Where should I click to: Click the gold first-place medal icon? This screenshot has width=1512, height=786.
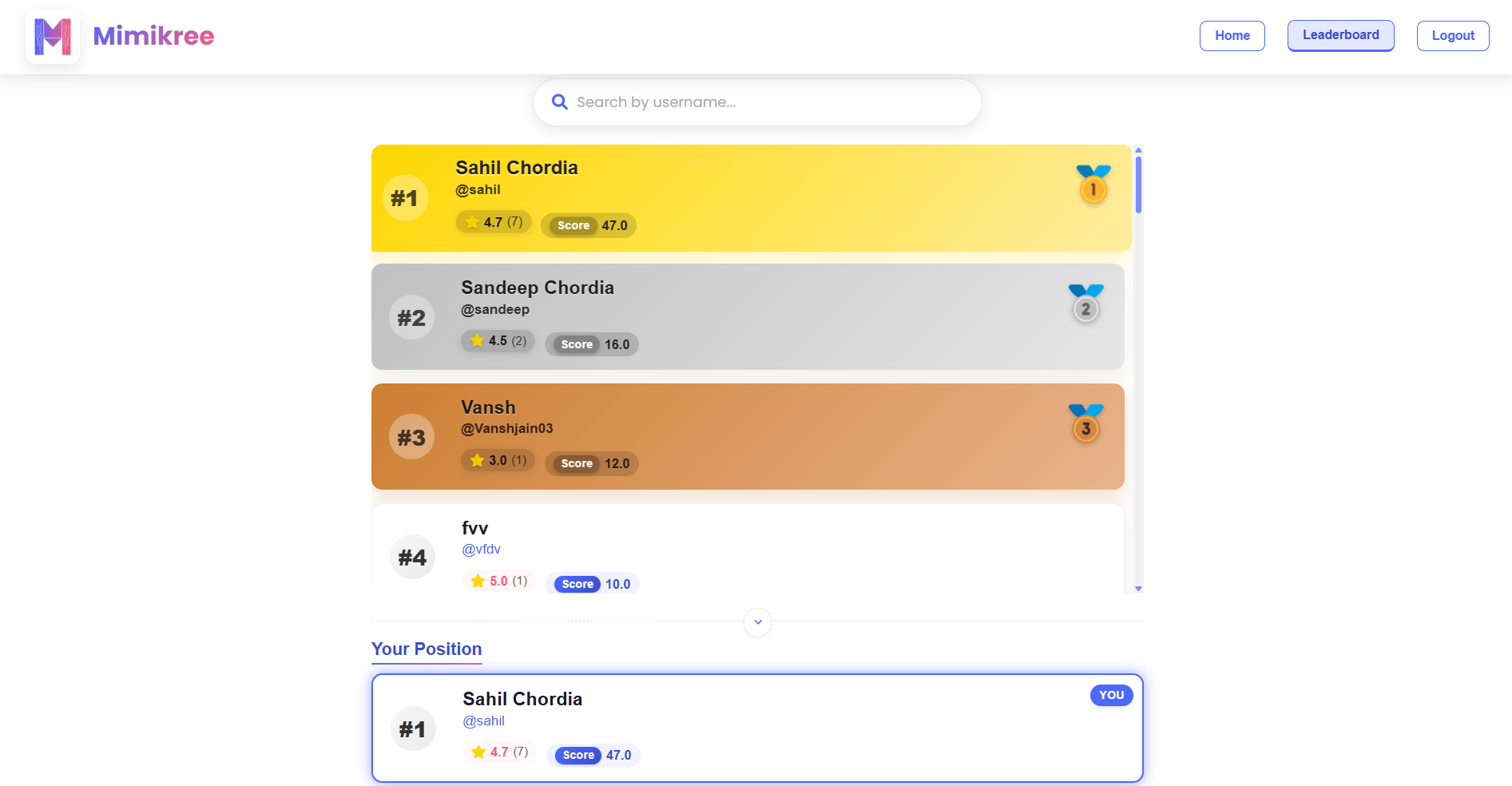click(1093, 184)
